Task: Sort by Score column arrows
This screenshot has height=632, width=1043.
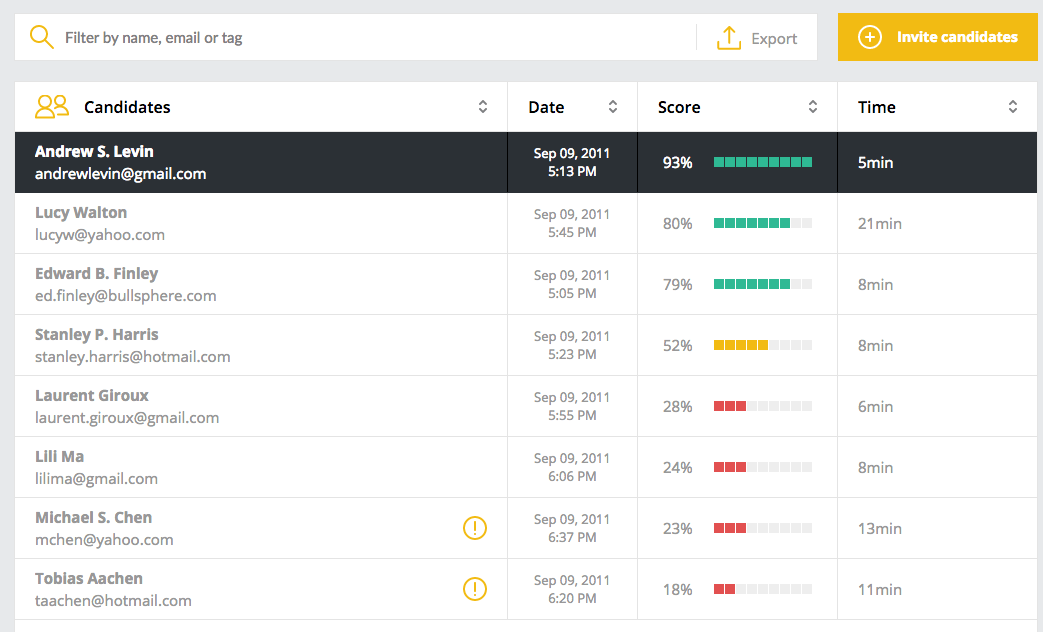Action: click(x=813, y=106)
